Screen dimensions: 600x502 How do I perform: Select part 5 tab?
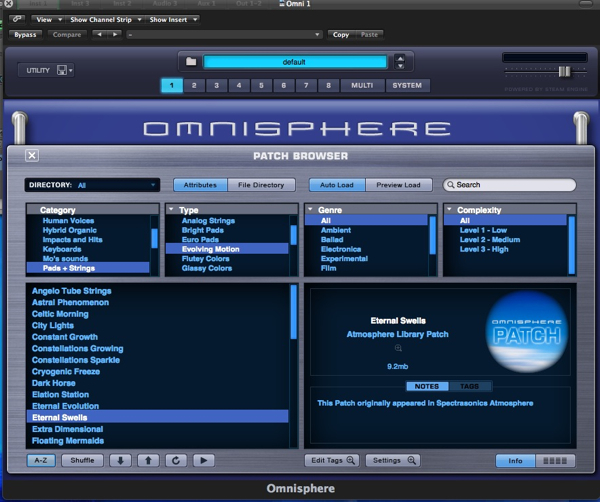[x=261, y=85]
